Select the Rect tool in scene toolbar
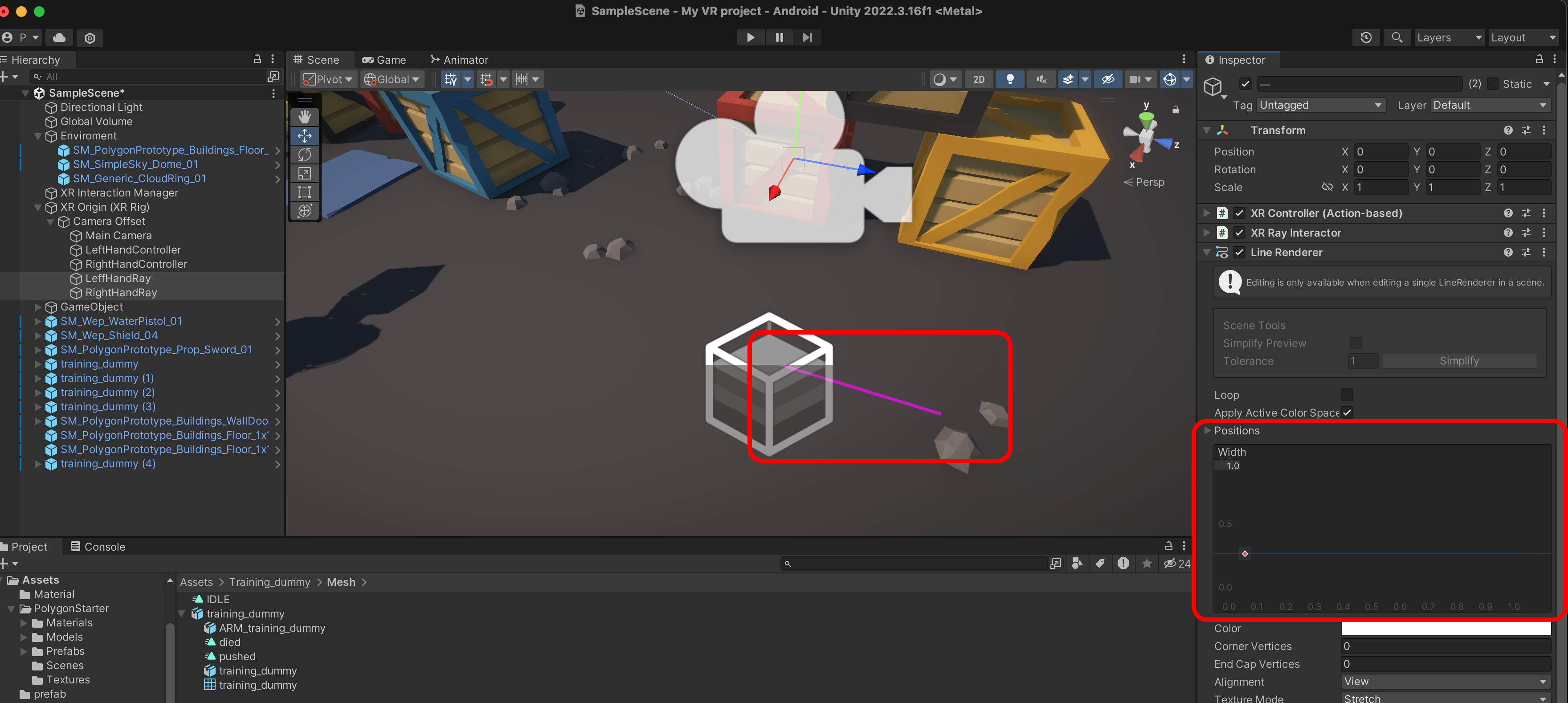Screen dimensions: 1568x703 point(304,192)
